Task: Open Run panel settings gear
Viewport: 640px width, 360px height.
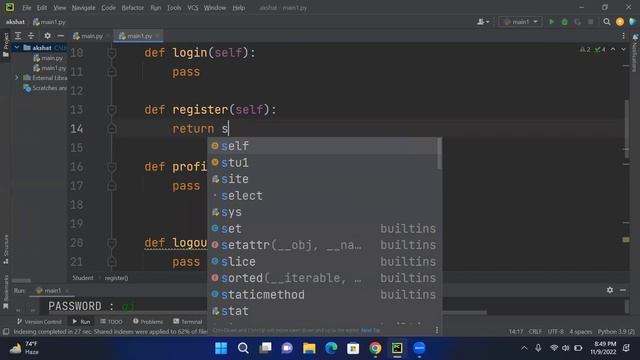Action: coord(610,290)
